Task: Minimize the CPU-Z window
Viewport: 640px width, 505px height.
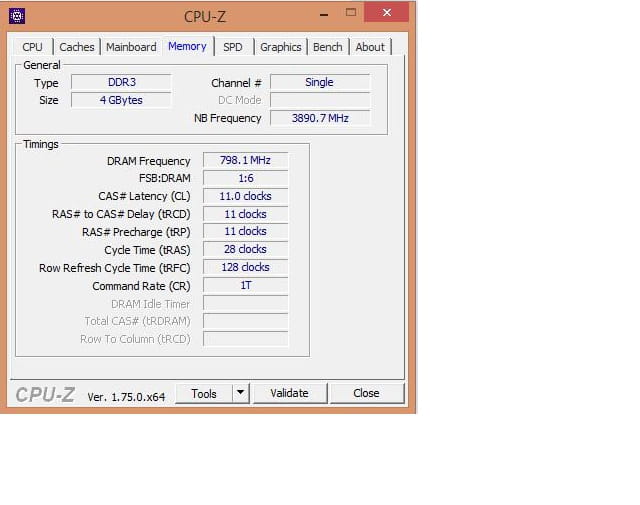Action: pos(321,13)
